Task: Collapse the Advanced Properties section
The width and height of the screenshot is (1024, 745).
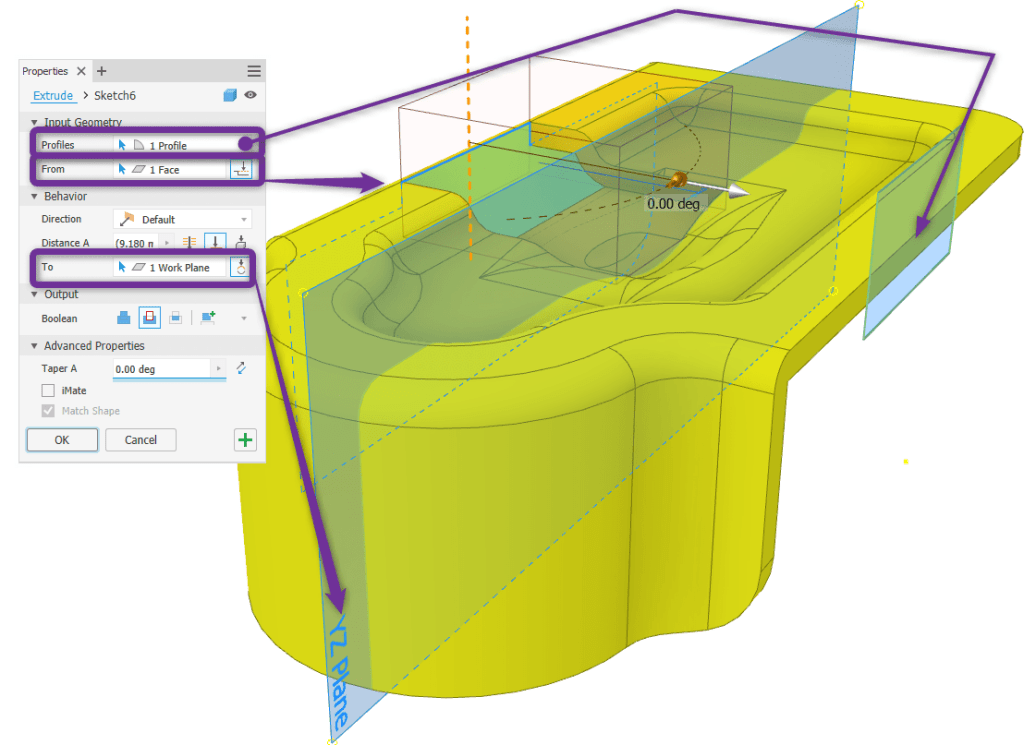Action: click(x=34, y=346)
